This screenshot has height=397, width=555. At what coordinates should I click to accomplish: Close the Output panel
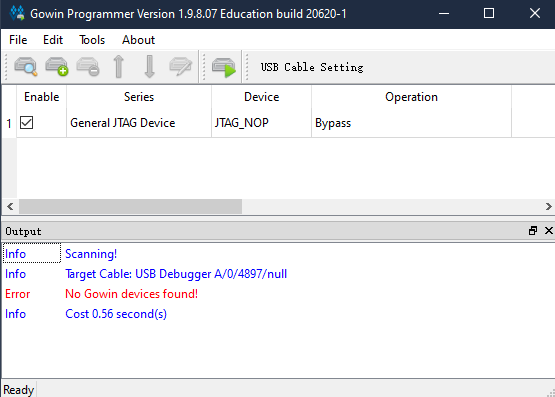coord(549,231)
